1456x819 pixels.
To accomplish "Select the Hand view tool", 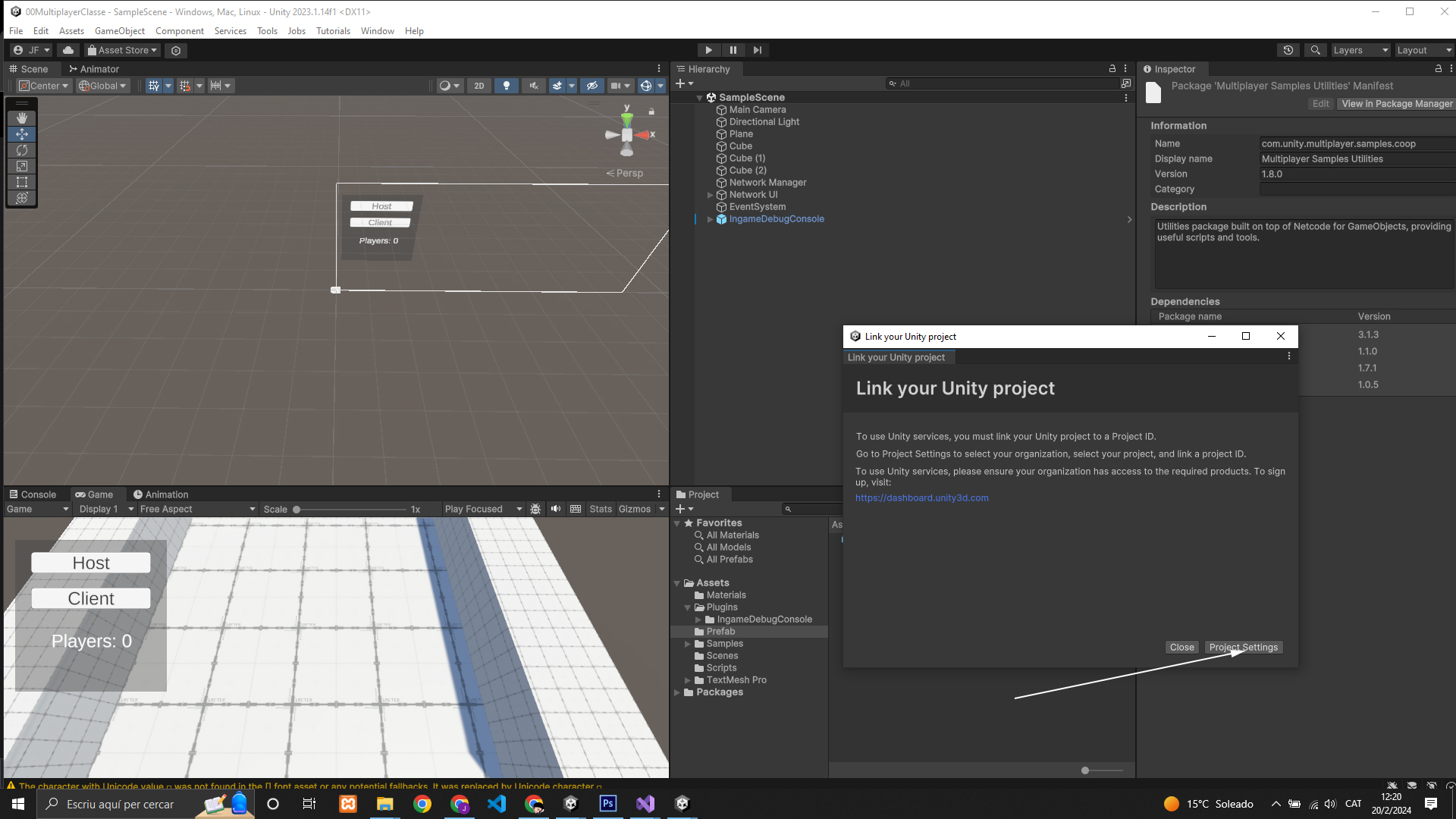I will tap(22, 118).
